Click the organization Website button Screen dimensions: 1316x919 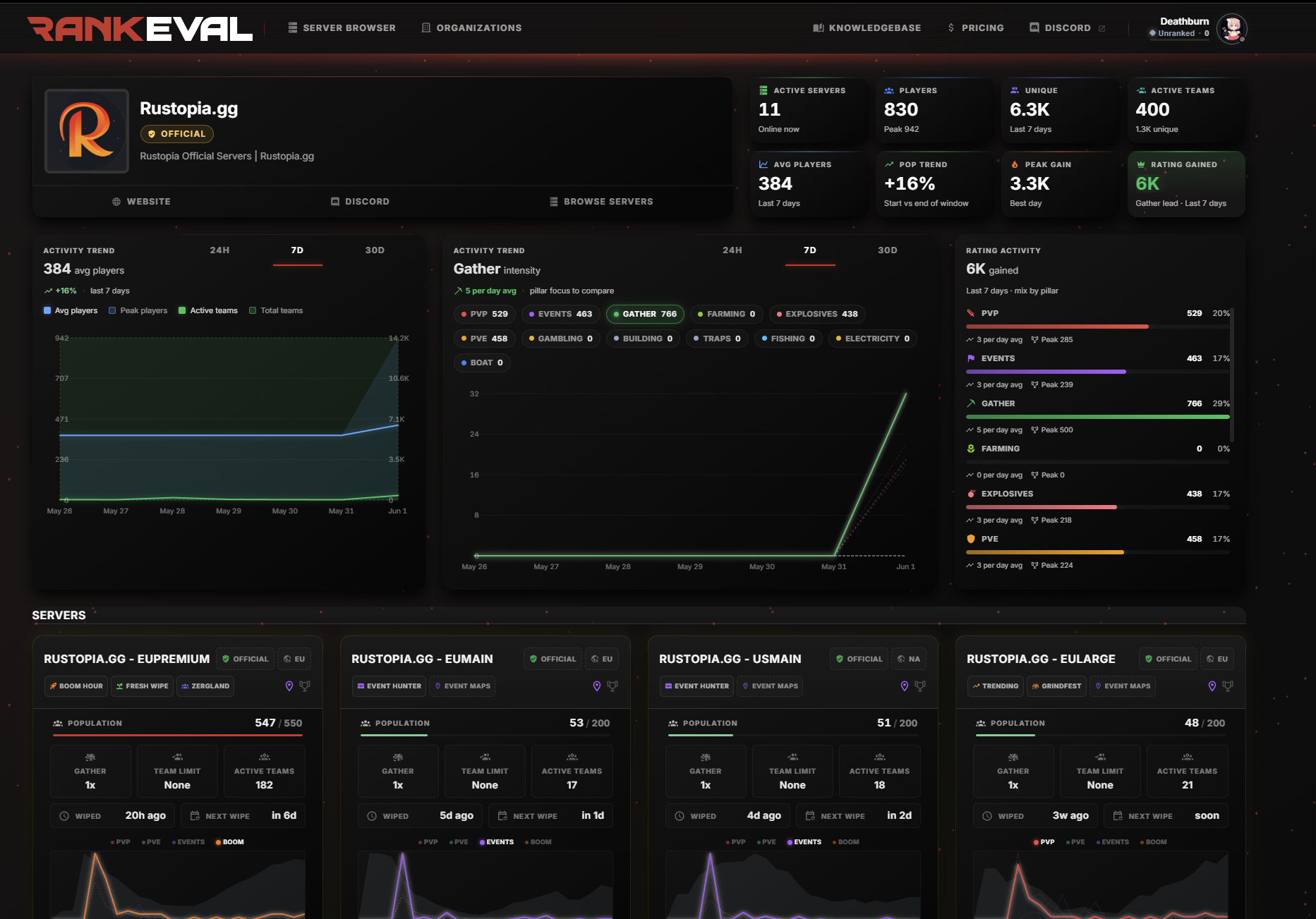(x=141, y=202)
